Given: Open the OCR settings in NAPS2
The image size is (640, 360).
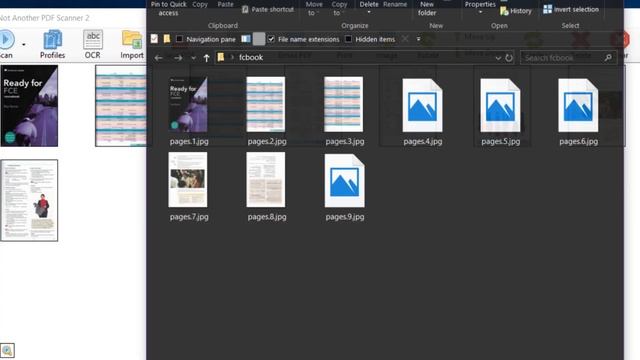Looking at the screenshot, I should 93,44.
